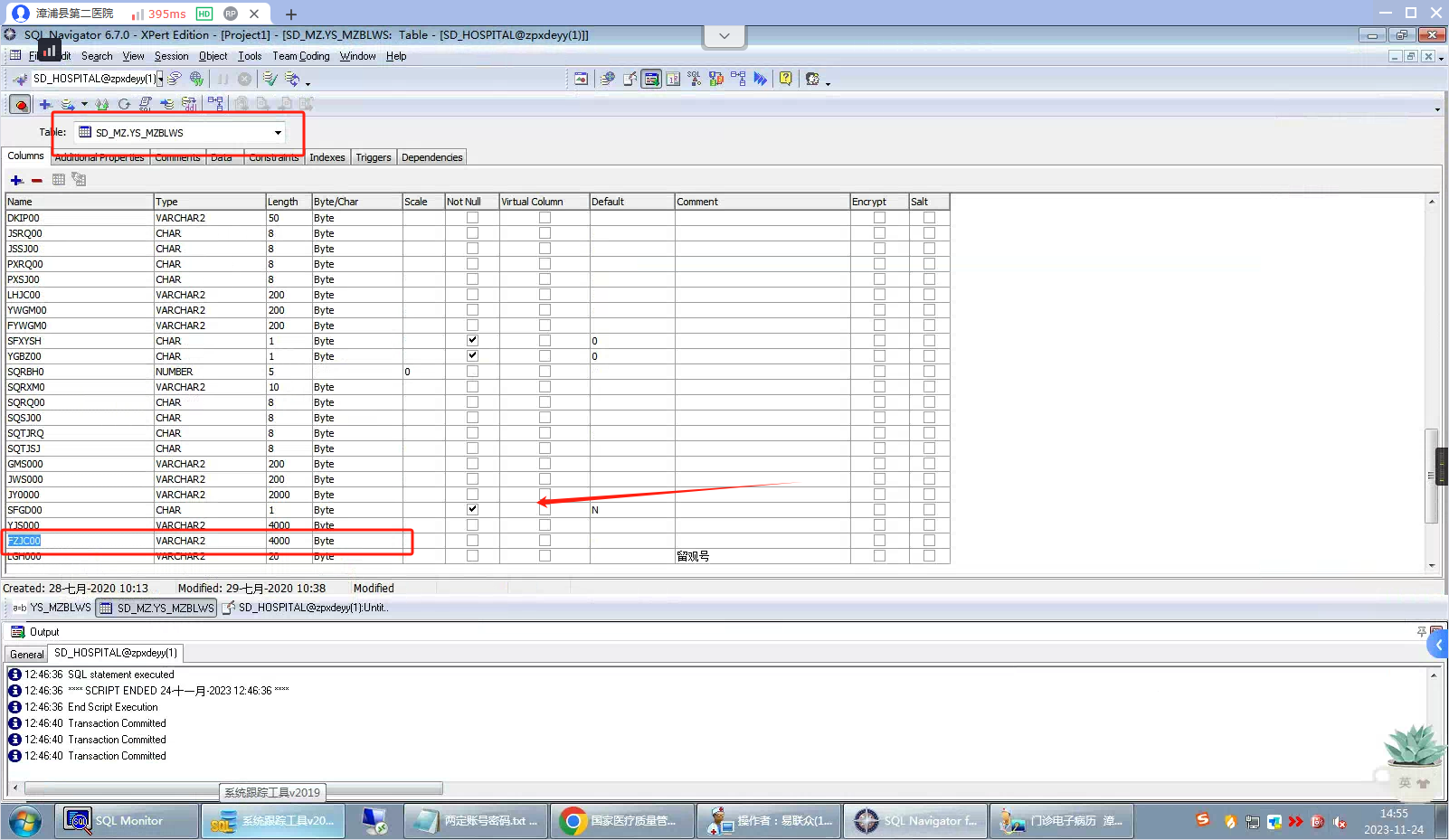Click the Length column header

click(x=288, y=202)
